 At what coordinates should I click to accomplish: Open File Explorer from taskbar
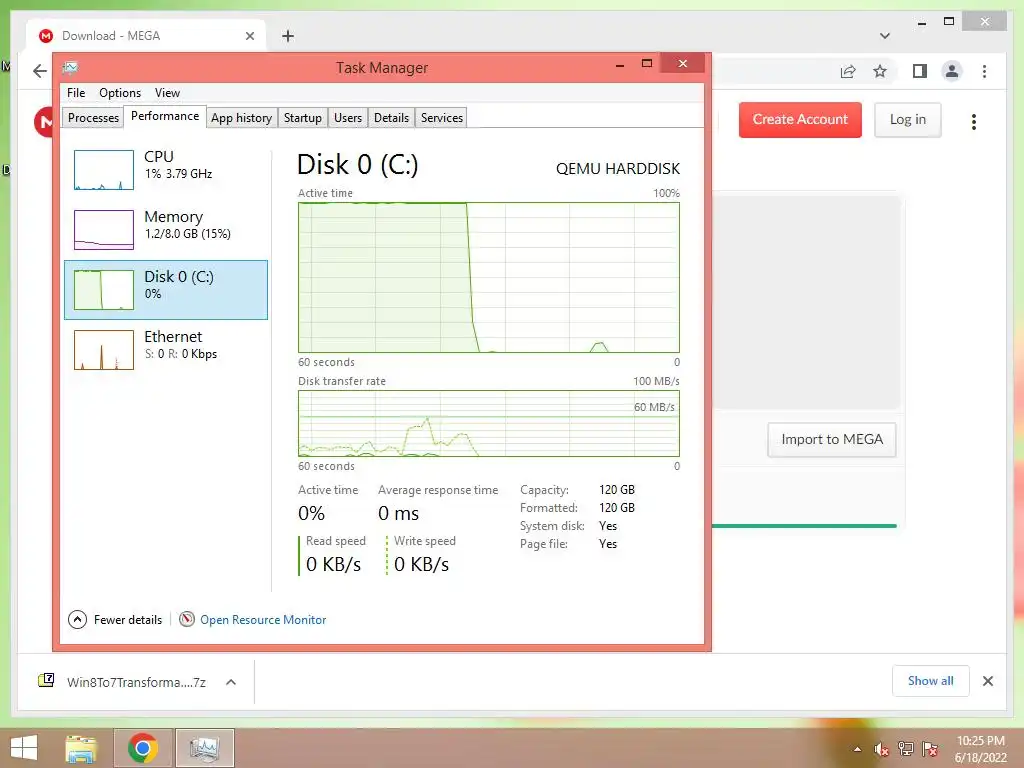(81, 748)
